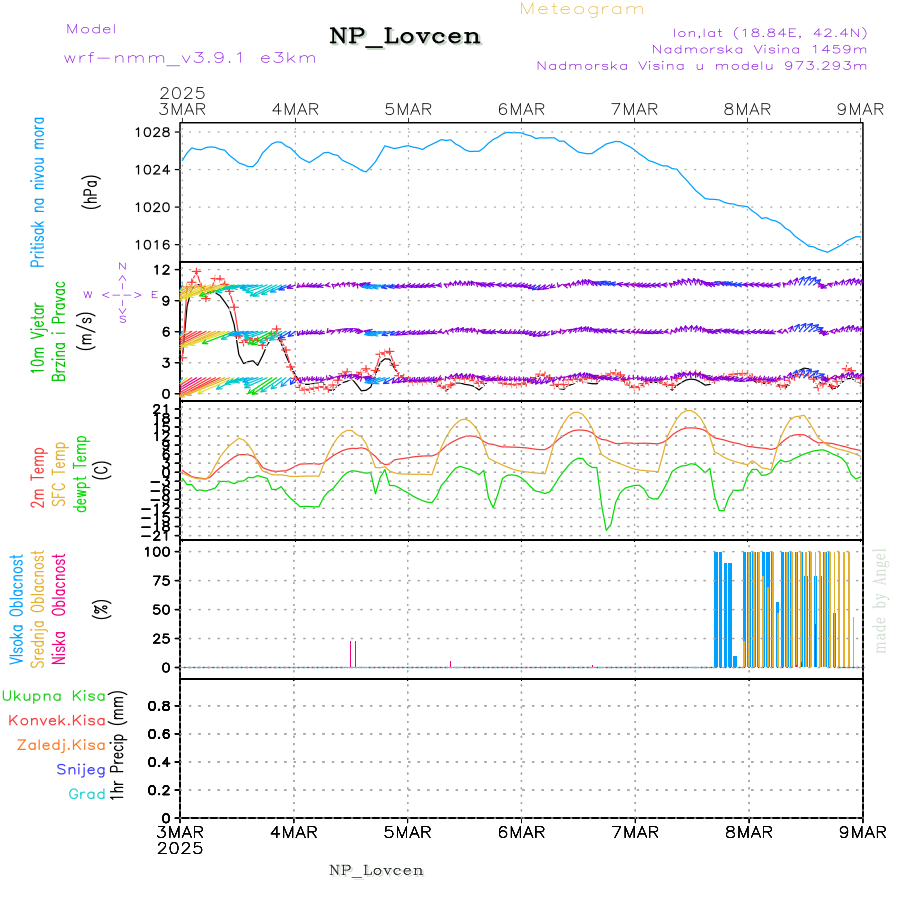Select the red Konvek.Kisa legend entry
The image size is (900, 900).
[x=57, y=720]
